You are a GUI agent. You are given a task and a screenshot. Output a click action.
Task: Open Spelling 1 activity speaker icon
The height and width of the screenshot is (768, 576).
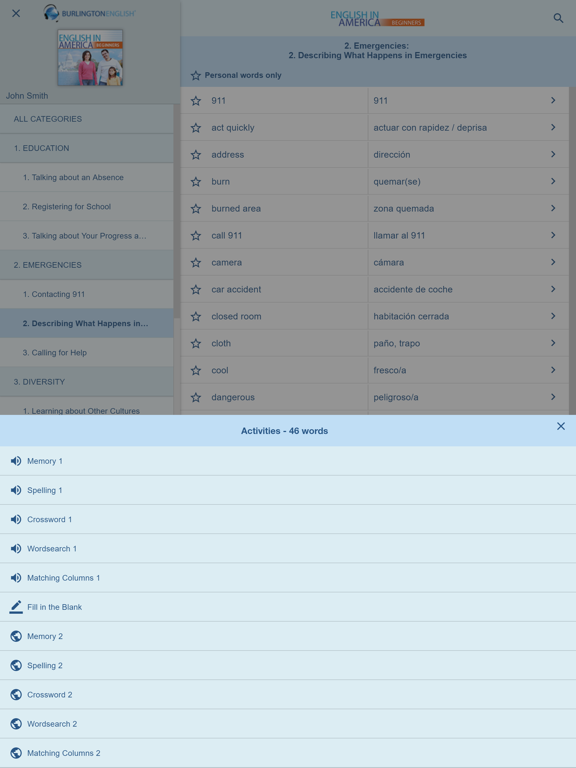[x=16, y=490]
